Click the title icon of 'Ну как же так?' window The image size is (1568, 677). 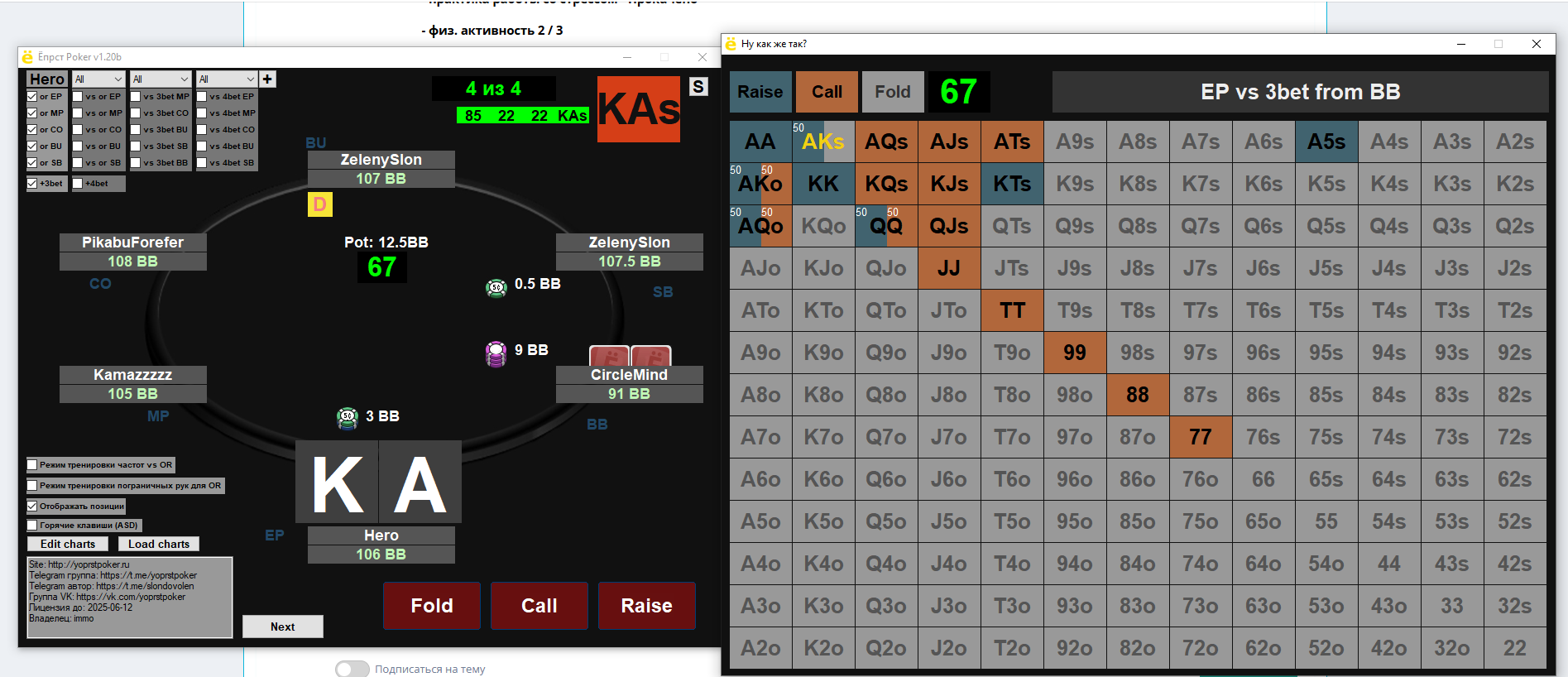click(x=731, y=44)
